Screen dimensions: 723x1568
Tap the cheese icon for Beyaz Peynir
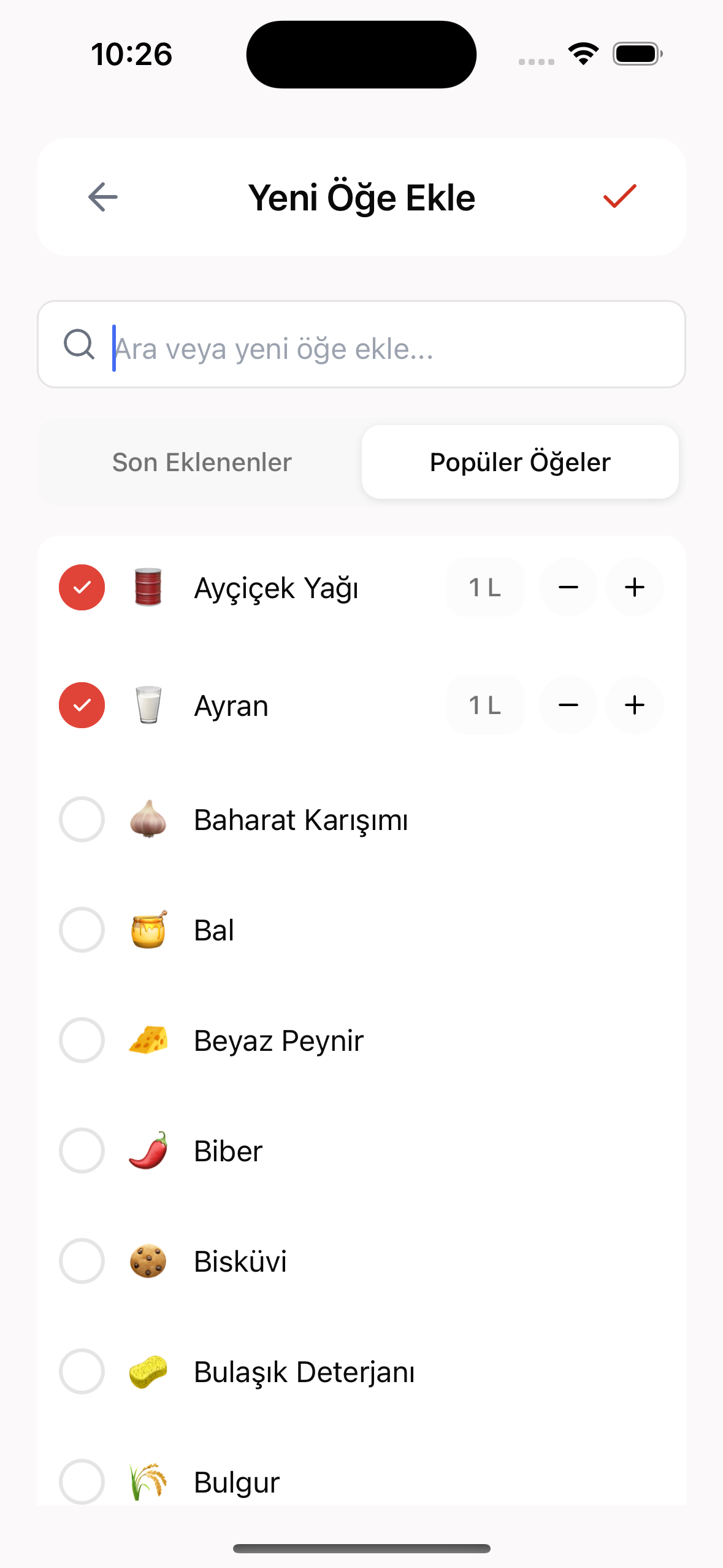(148, 1040)
